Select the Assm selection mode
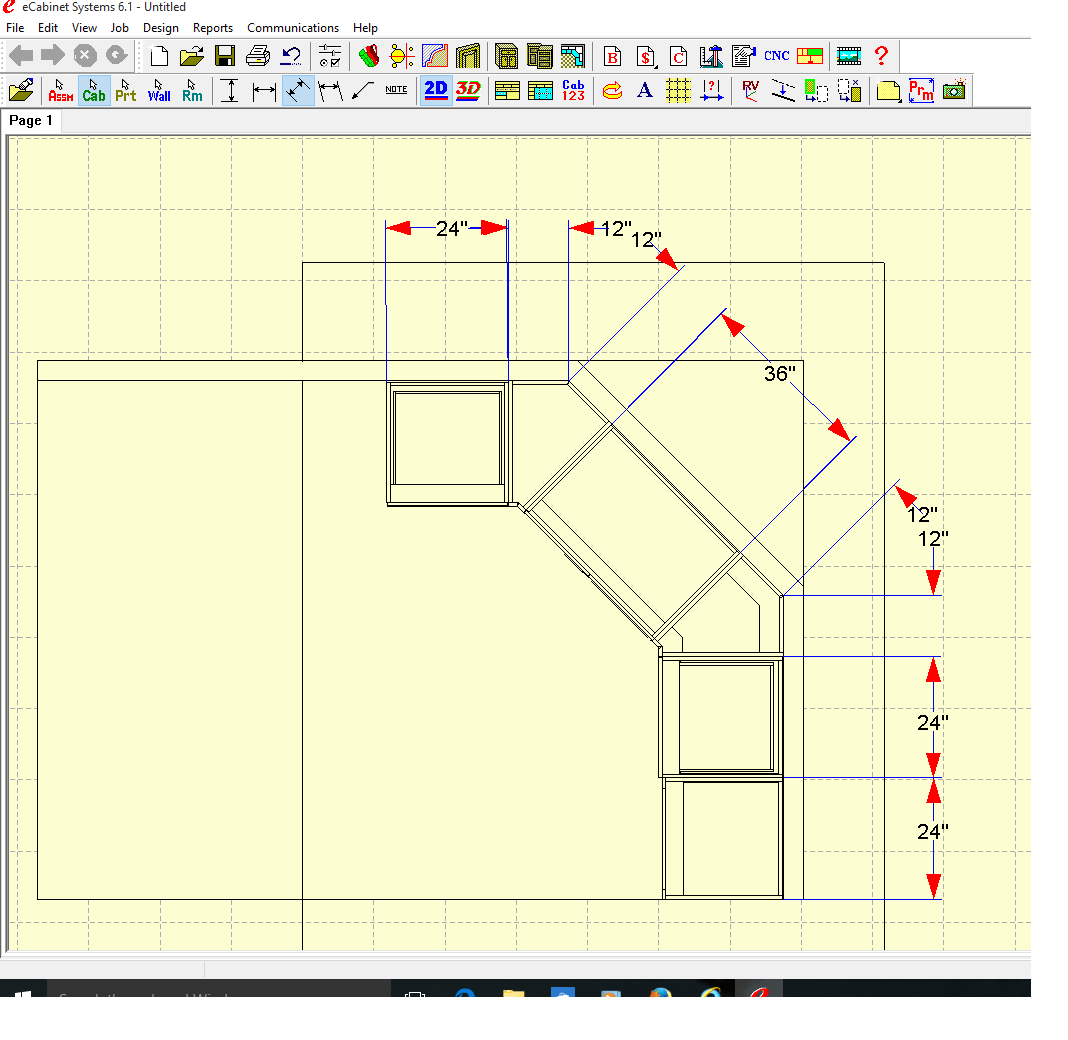This screenshot has height=1040, width=1068. [x=60, y=91]
